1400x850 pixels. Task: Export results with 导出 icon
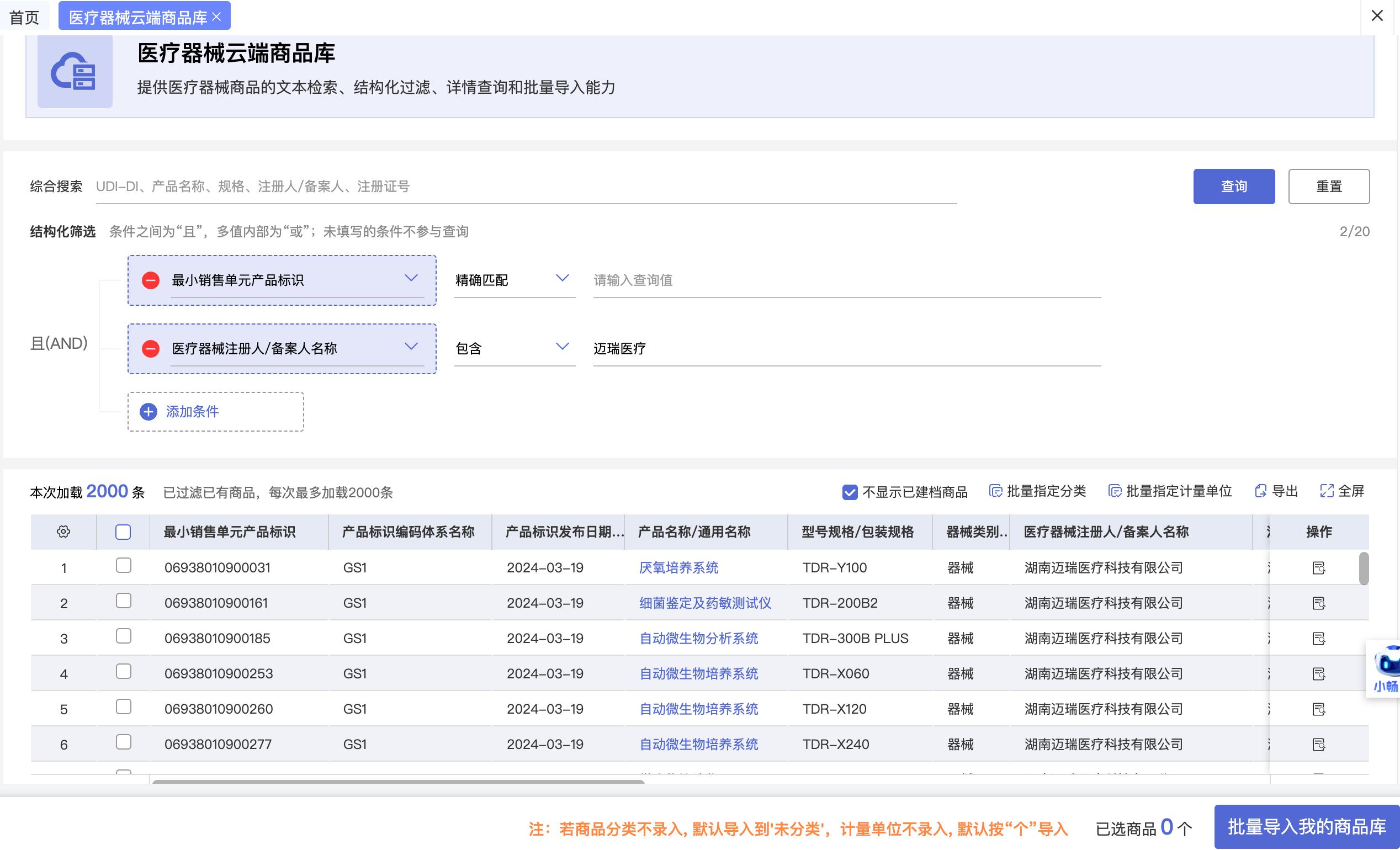tap(1260, 491)
